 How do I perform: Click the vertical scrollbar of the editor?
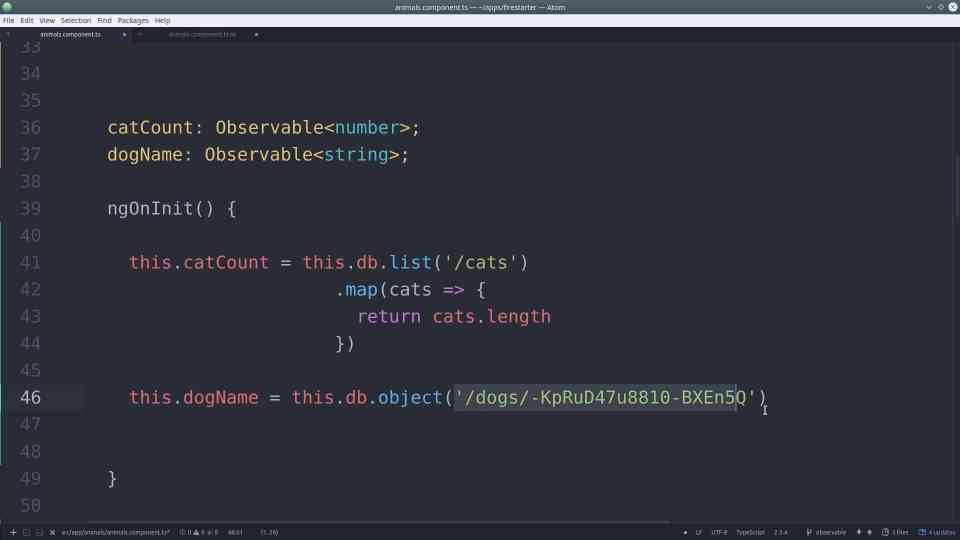956,187
